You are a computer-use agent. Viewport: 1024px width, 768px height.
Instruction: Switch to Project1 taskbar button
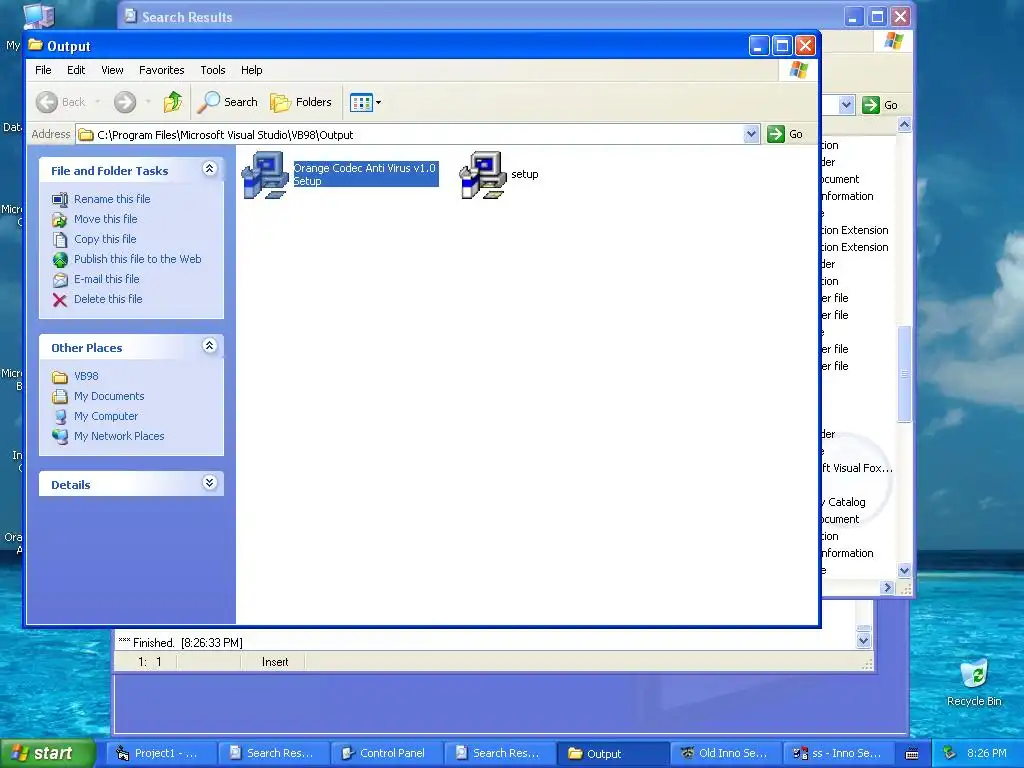coord(160,753)
